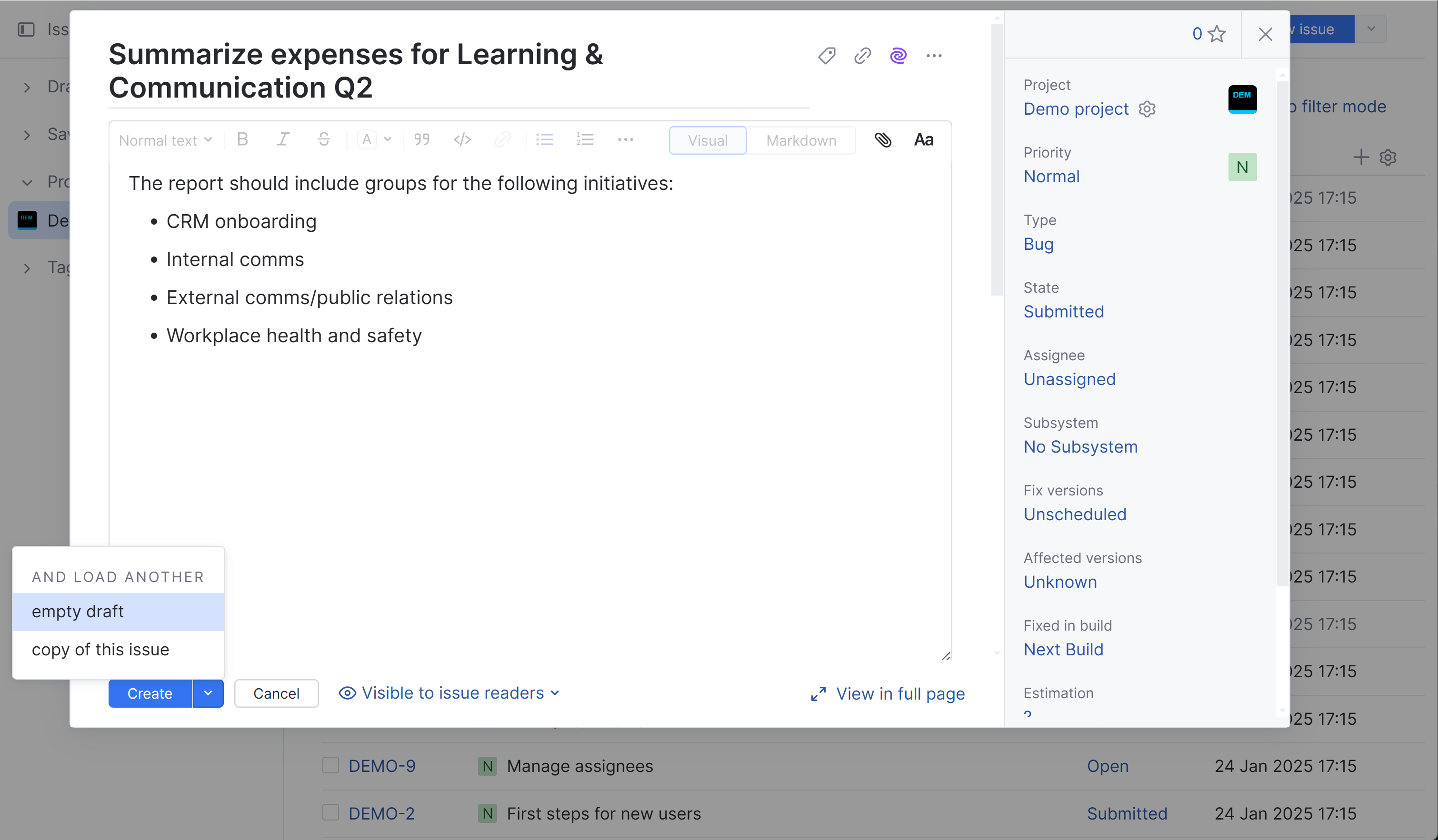Open the Normal text style dropdown

click(x=165, y=140)
